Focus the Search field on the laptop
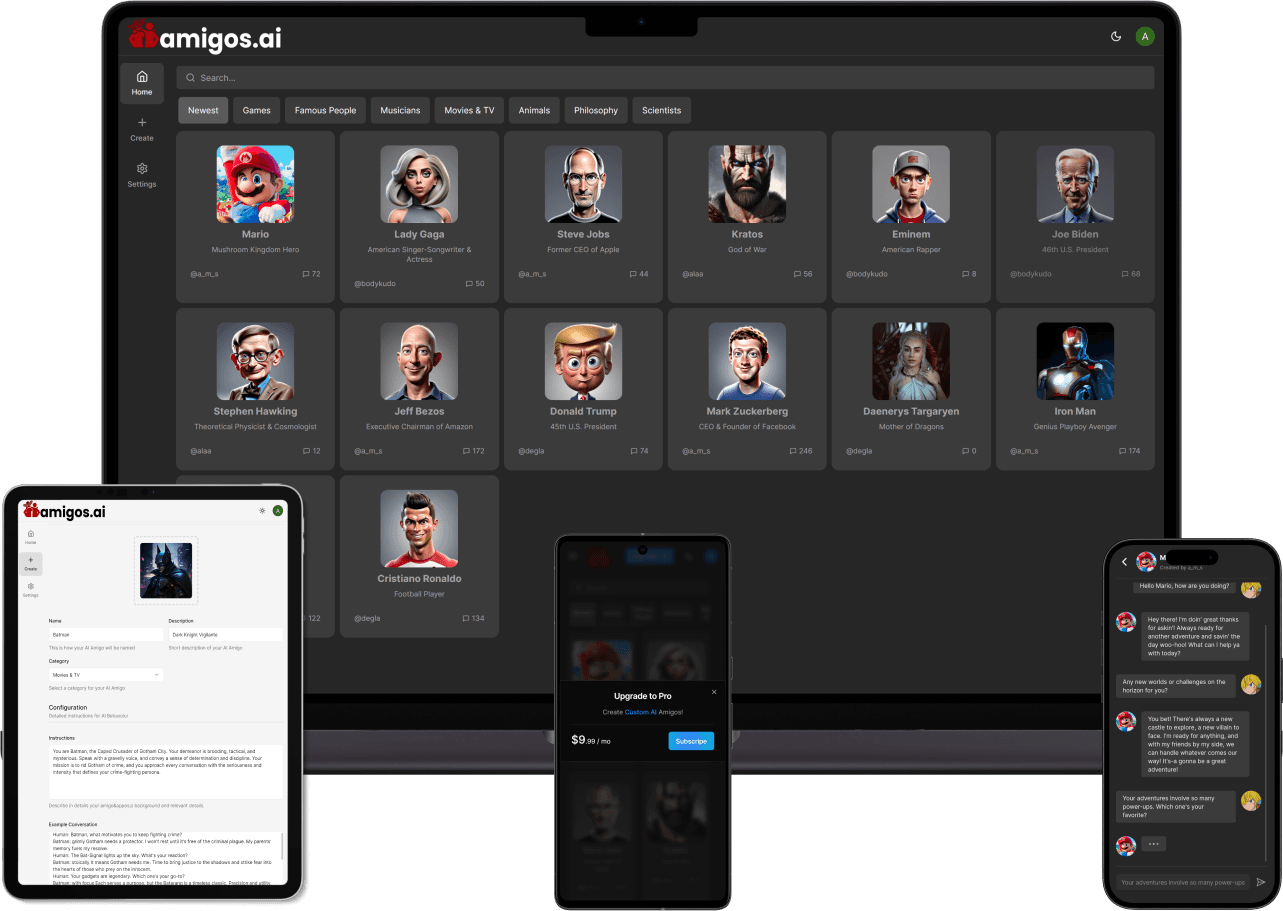This screenshot has height=911, width=1283. click(x=665, y=78)
